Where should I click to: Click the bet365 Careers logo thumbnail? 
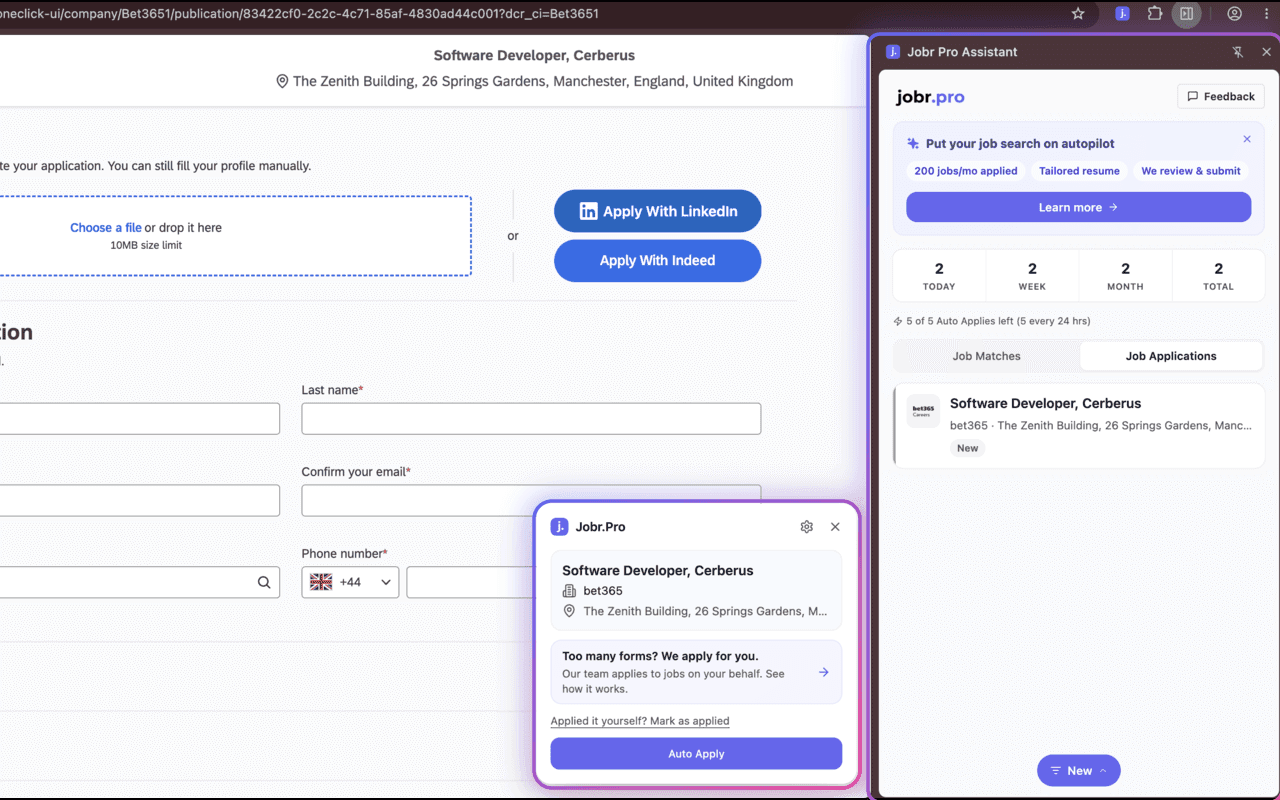[923, 411]
